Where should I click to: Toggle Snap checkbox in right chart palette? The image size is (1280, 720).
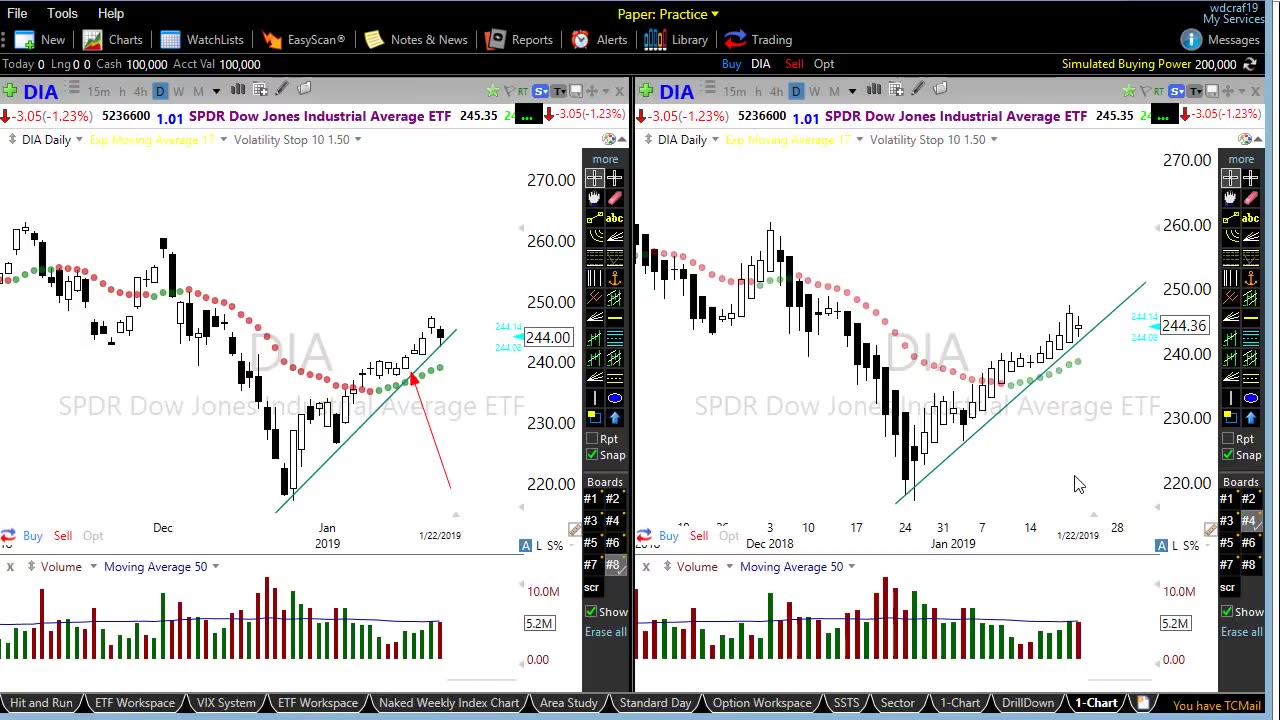click(1228, 455)
